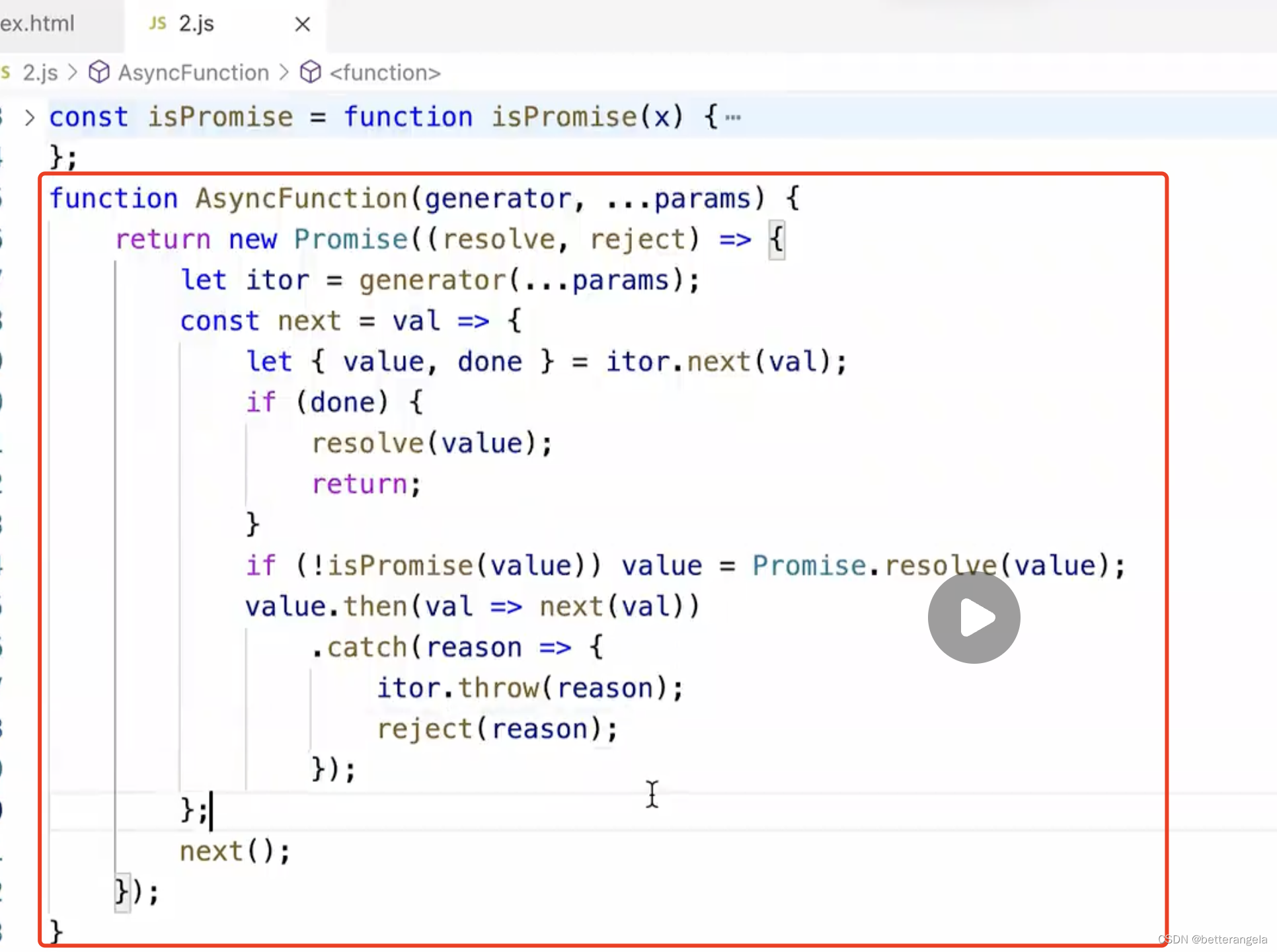Expand the folded isPromise function
The image size is (1277, 952).
pos(30,118)
